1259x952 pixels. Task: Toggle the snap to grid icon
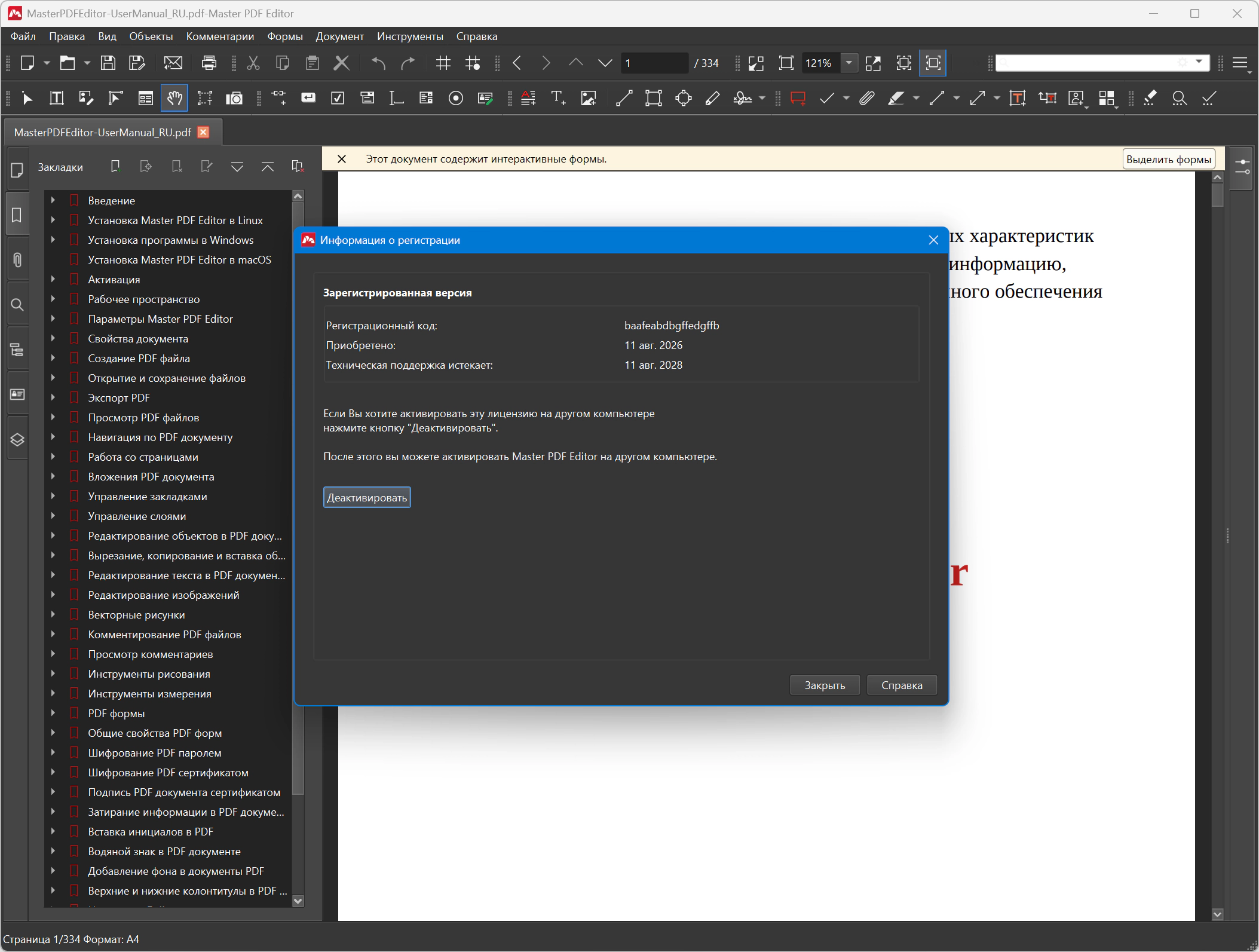tap(473, 63)
